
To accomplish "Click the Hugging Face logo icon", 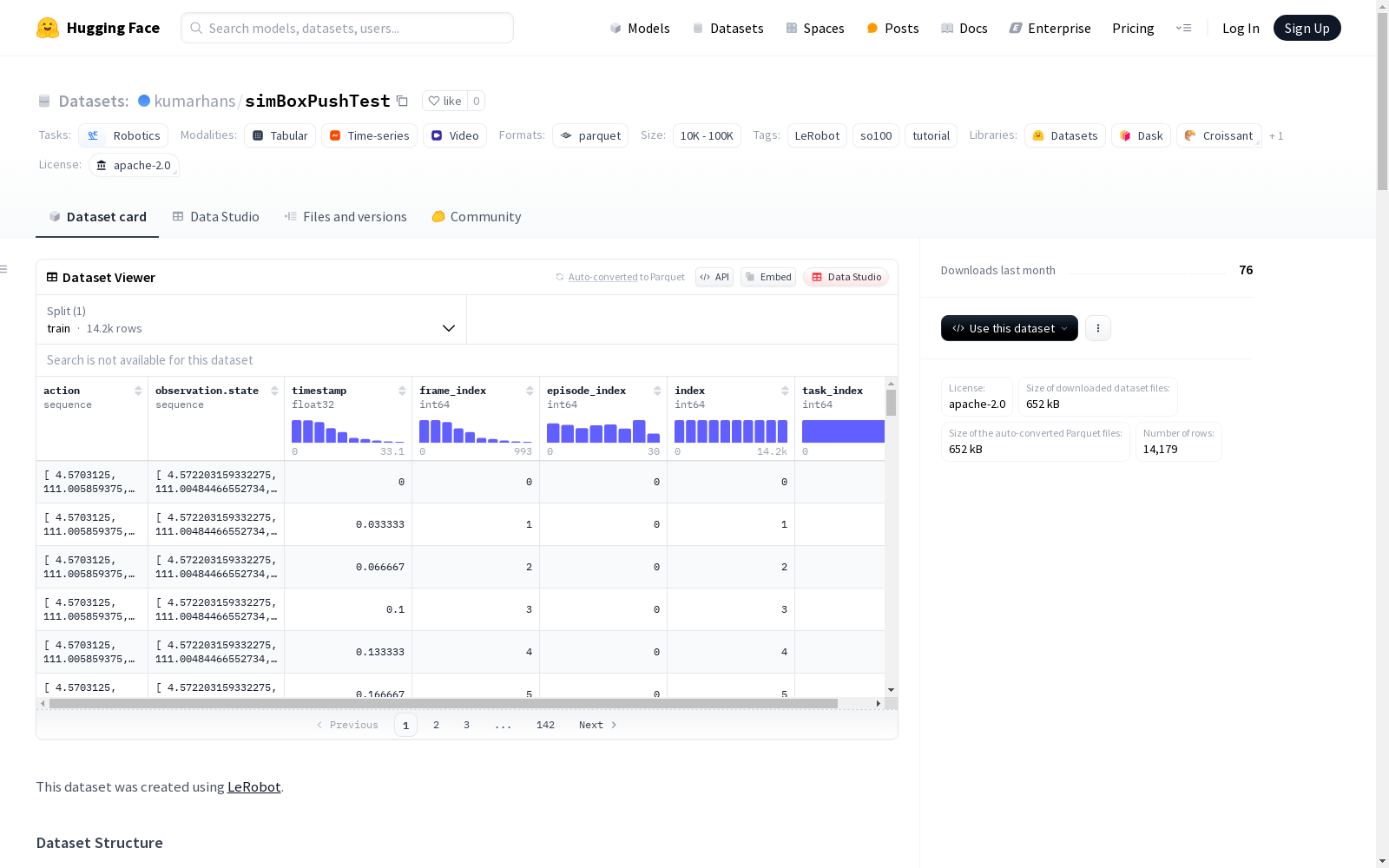I will [x=48, y=28].
